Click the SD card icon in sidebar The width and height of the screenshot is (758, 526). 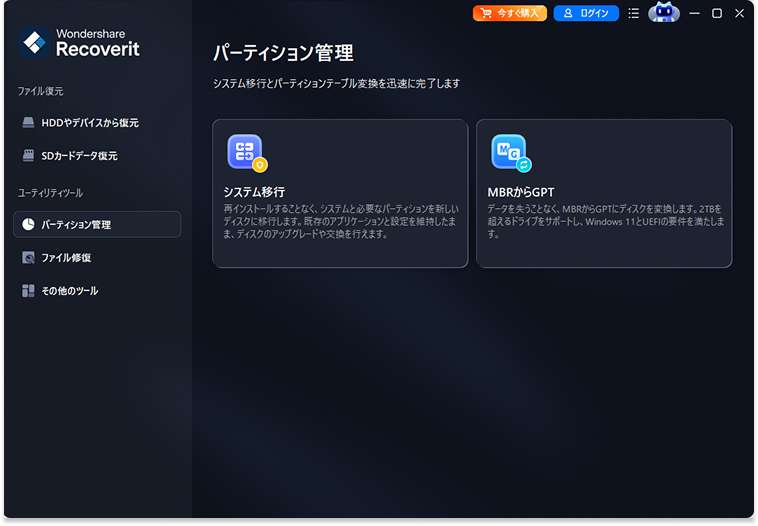click(29, 155)
